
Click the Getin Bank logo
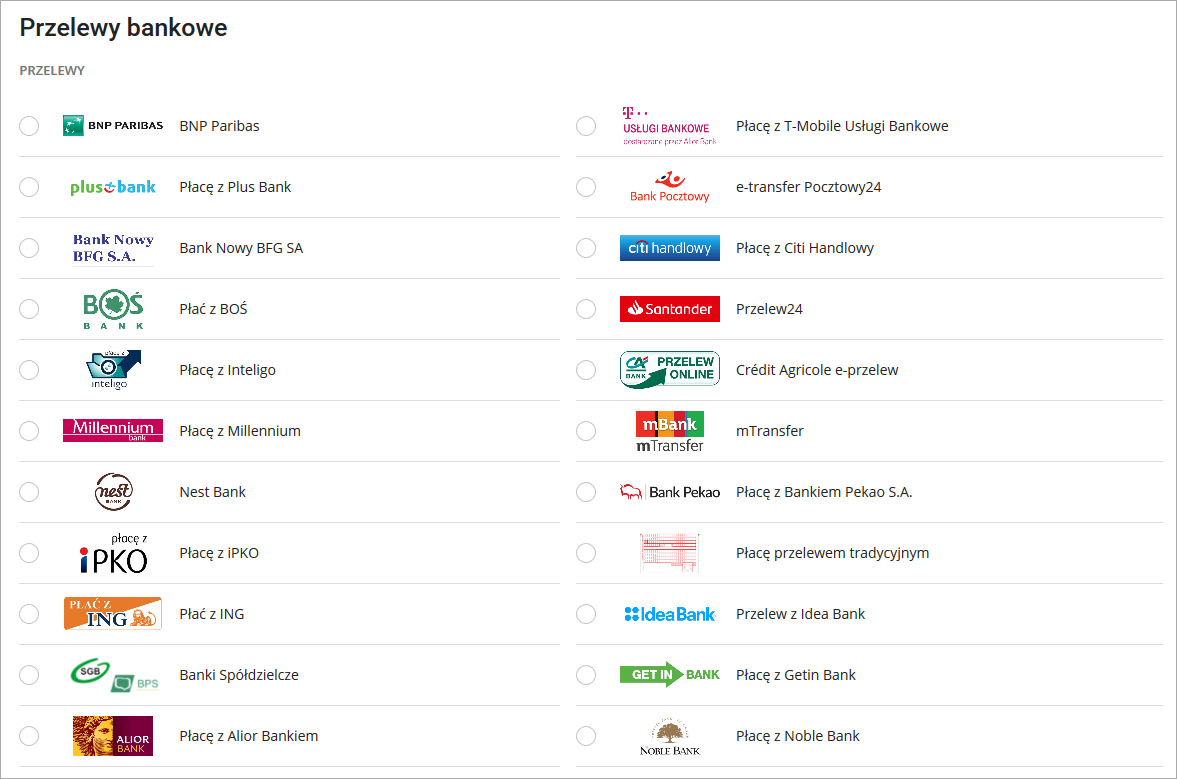669,675
